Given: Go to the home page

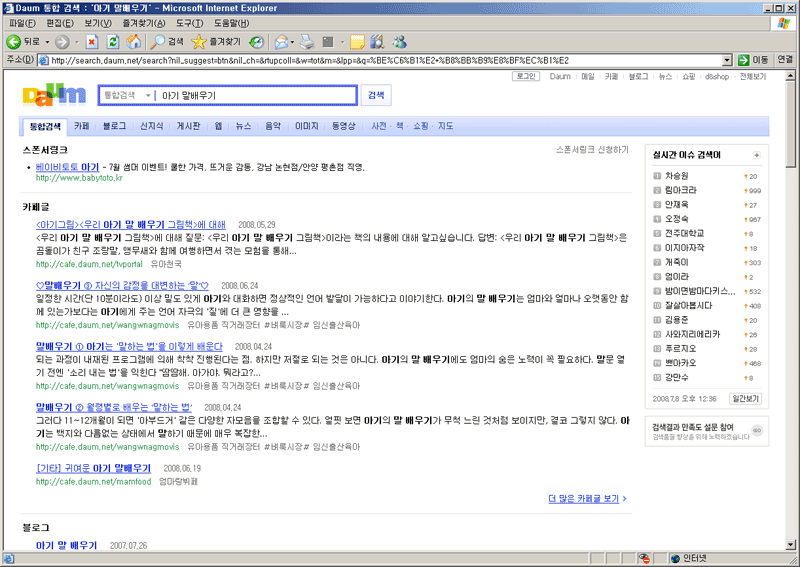Looking at the screenshot, I should pos(134,42).
